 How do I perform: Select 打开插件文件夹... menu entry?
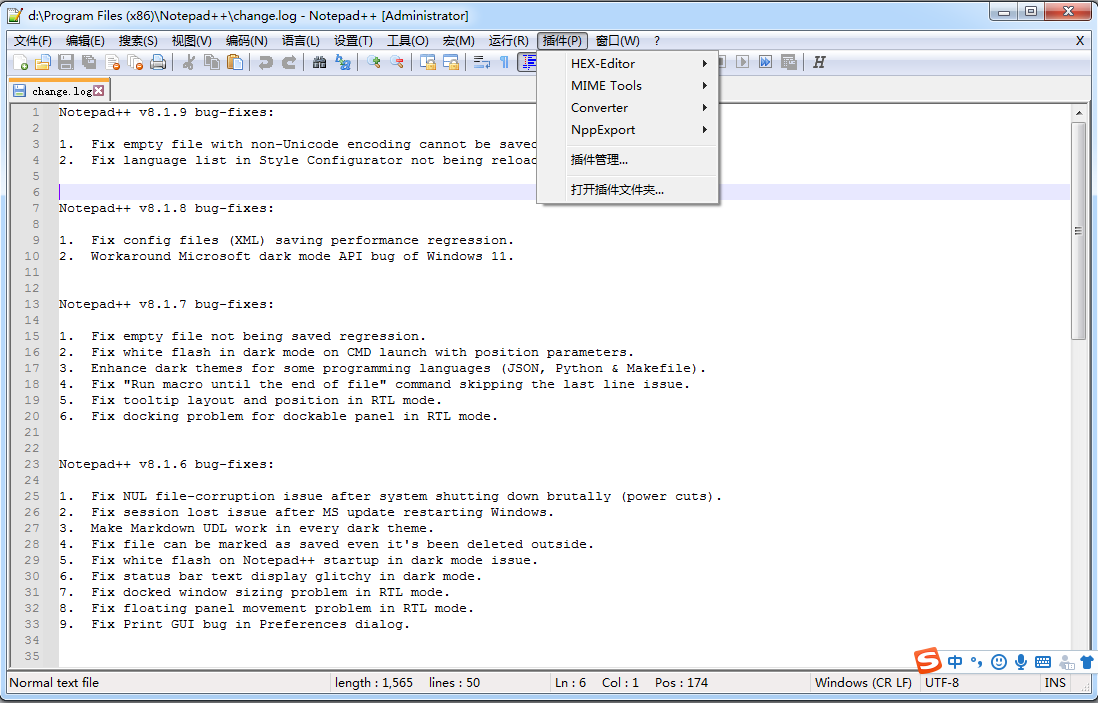(x=627, y=190)
